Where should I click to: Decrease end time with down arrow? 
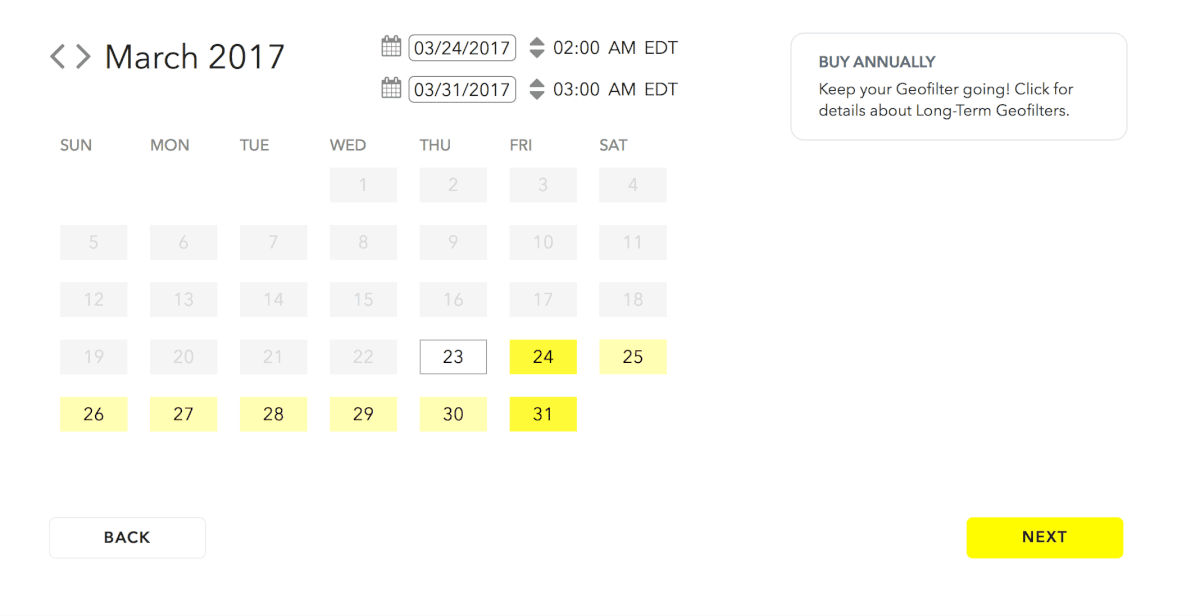[x=537, y=95]
